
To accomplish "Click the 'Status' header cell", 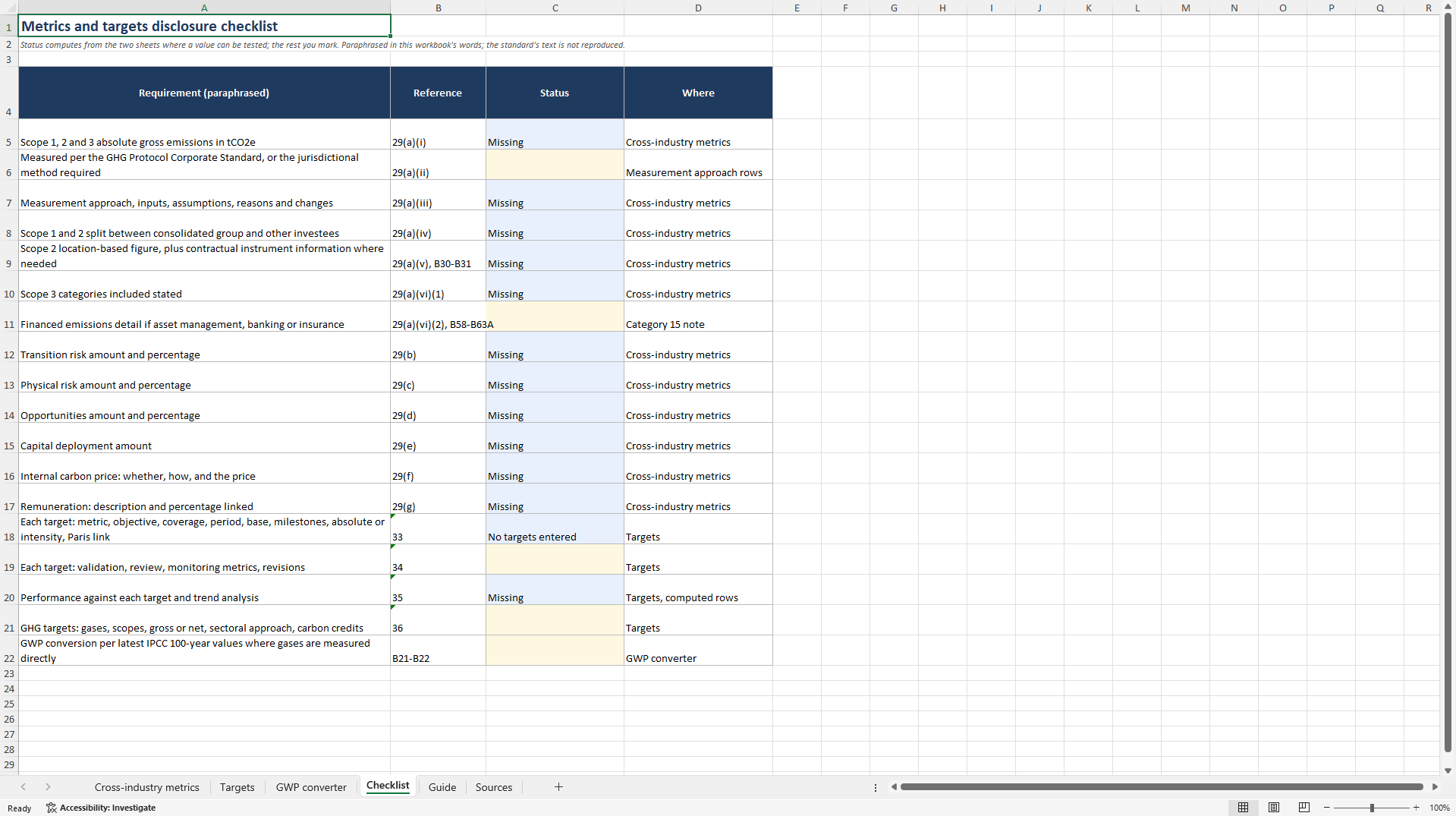I will [555, 93].
